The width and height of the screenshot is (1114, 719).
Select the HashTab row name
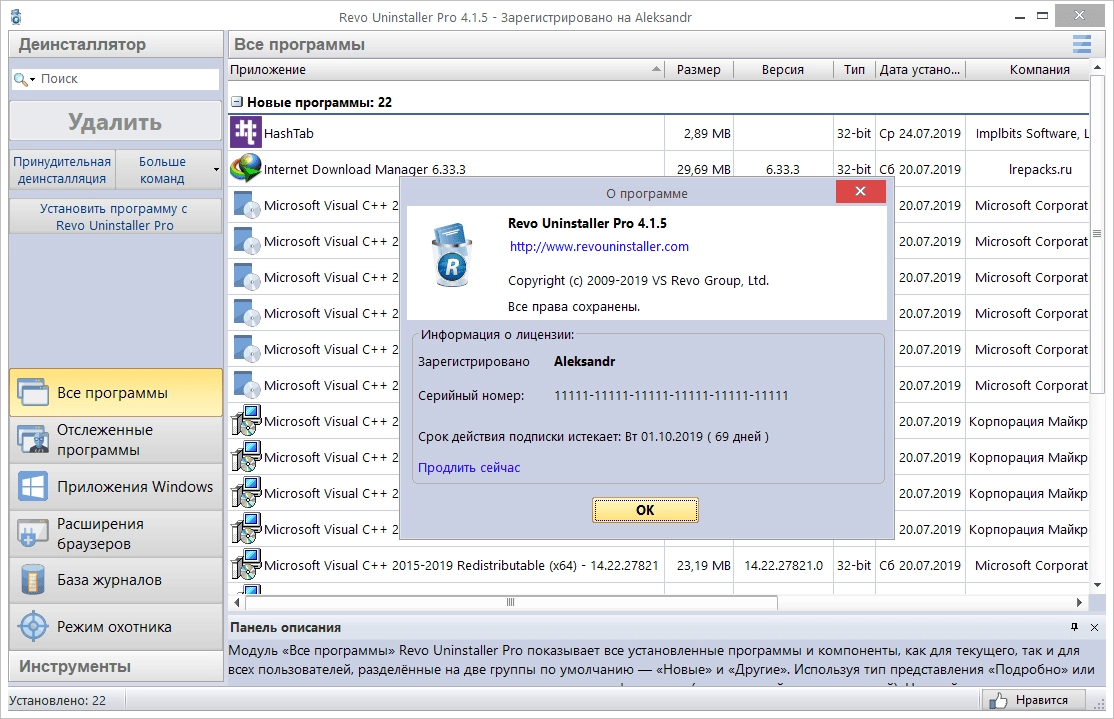click(288, 133)
